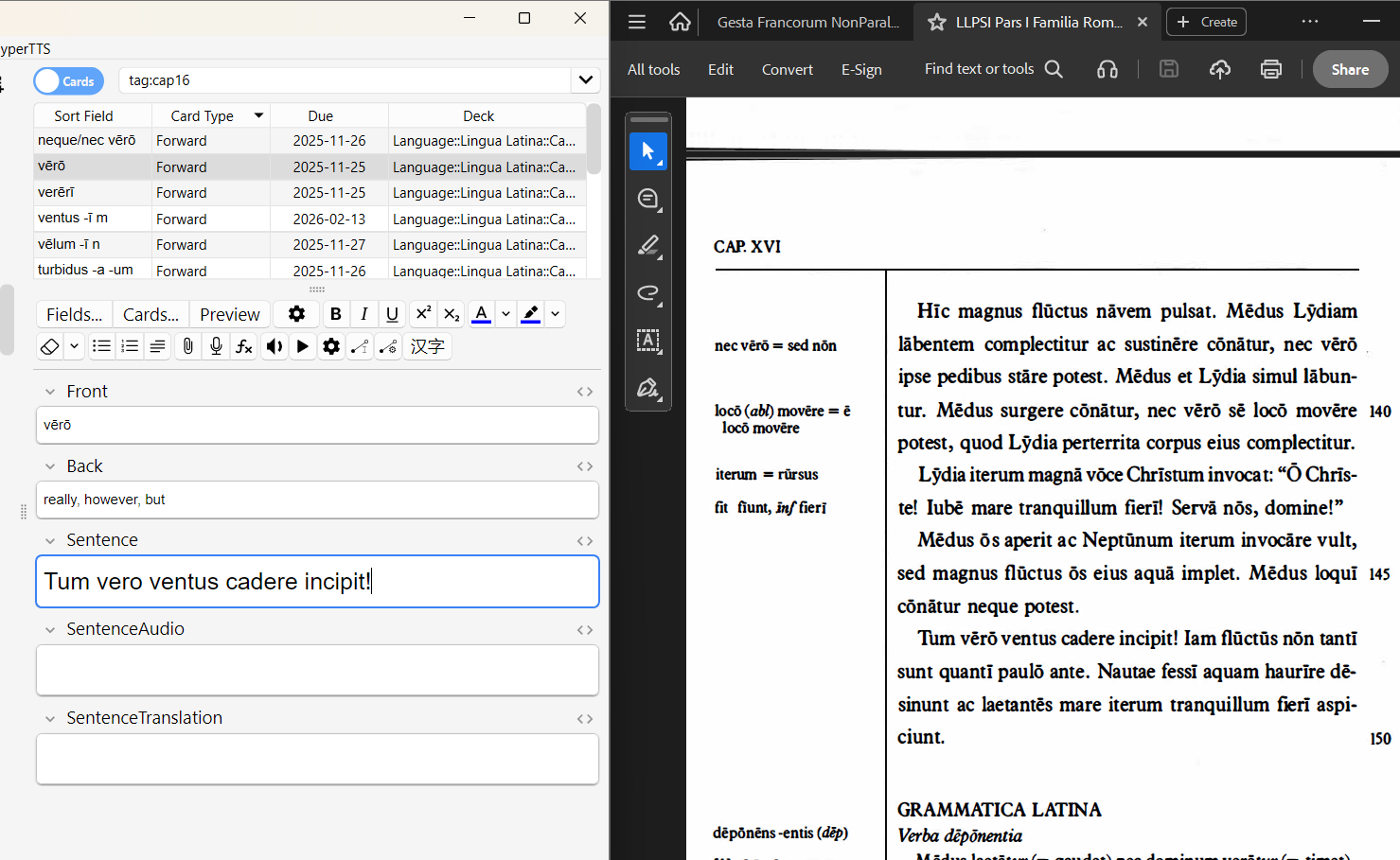Click the record audio microphone icon

(216, 346)
